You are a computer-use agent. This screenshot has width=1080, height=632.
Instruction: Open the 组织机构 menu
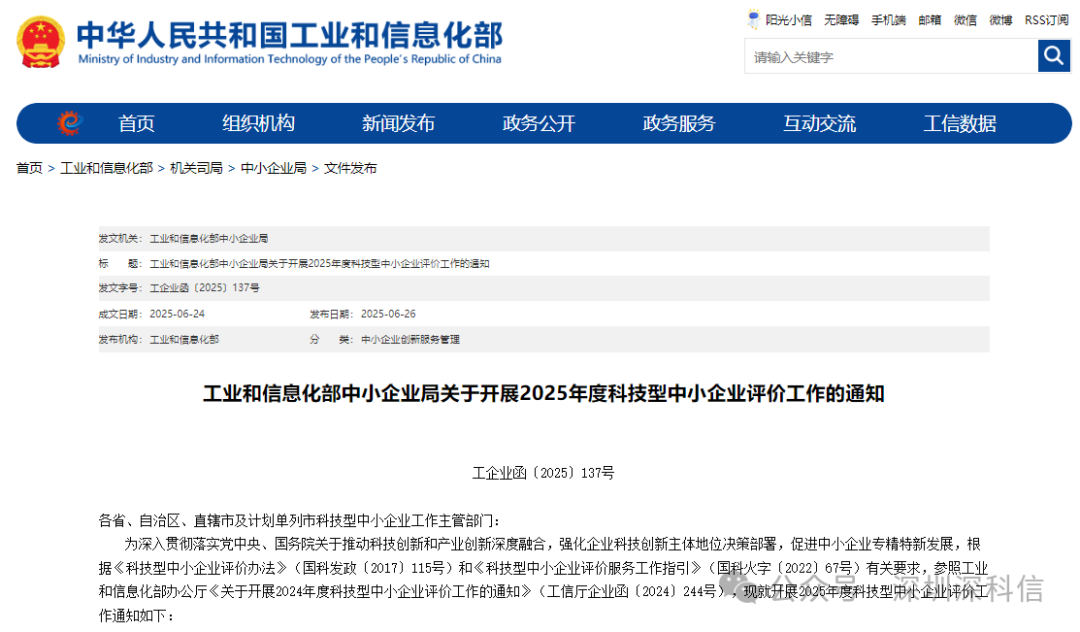click(258, 123)
